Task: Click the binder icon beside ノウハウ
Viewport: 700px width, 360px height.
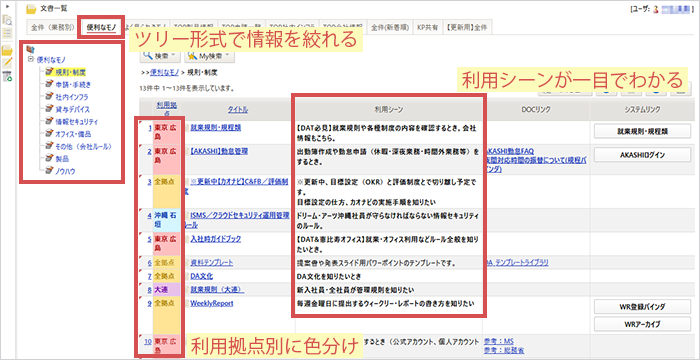Action: point(49,171)
